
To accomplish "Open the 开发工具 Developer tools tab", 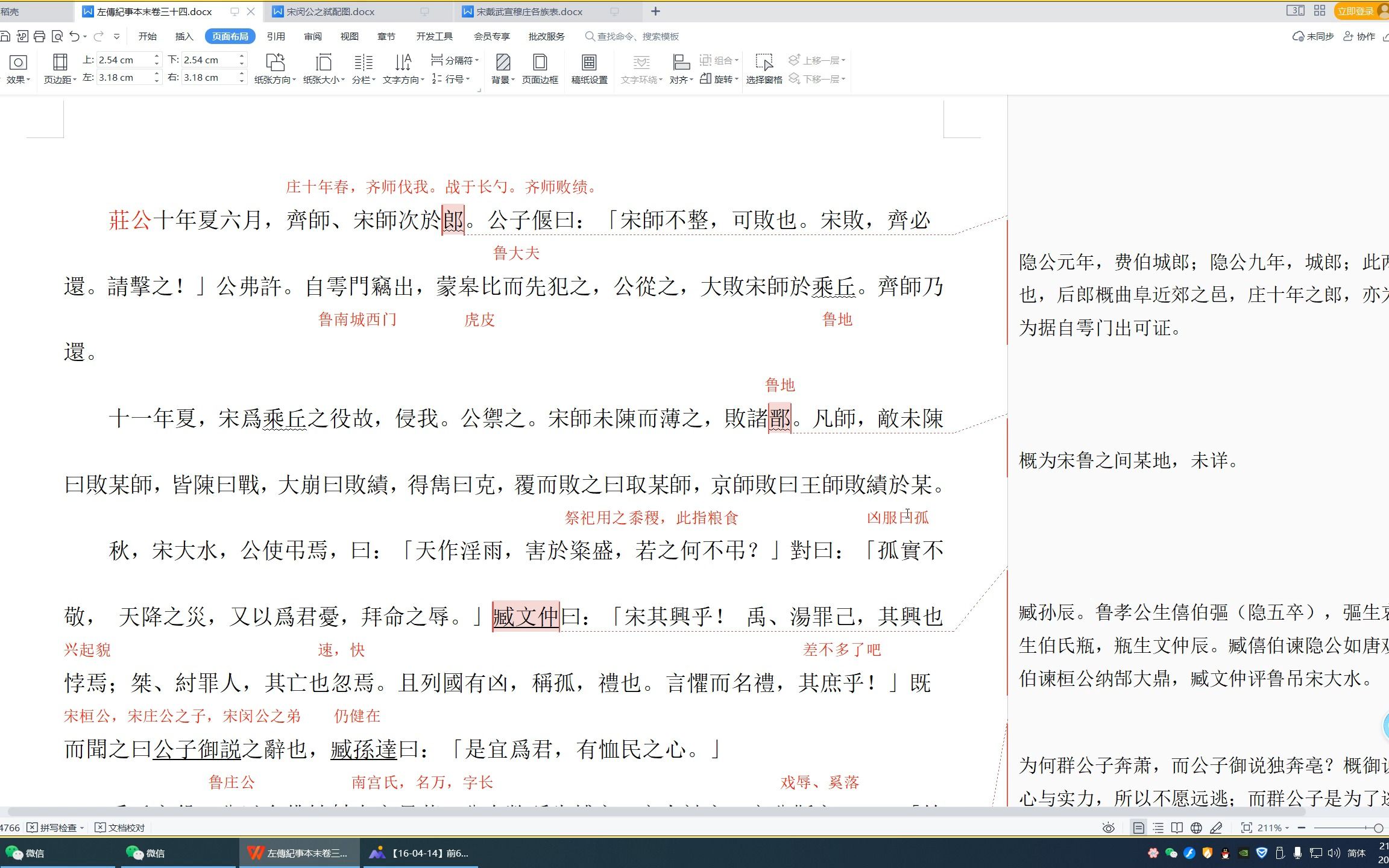I will click(434, 36).
